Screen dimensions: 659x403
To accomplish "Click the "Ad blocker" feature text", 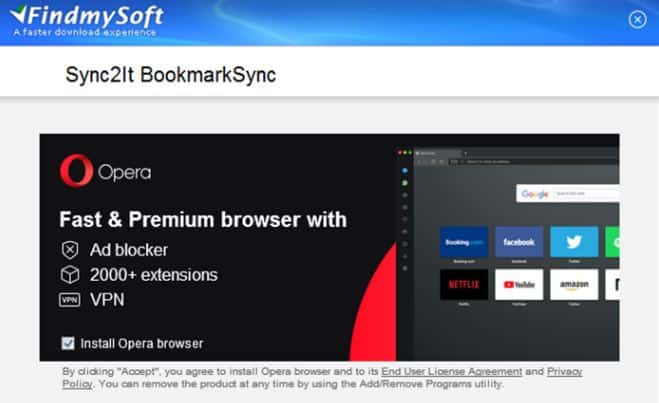I will [x=129, y=250].
